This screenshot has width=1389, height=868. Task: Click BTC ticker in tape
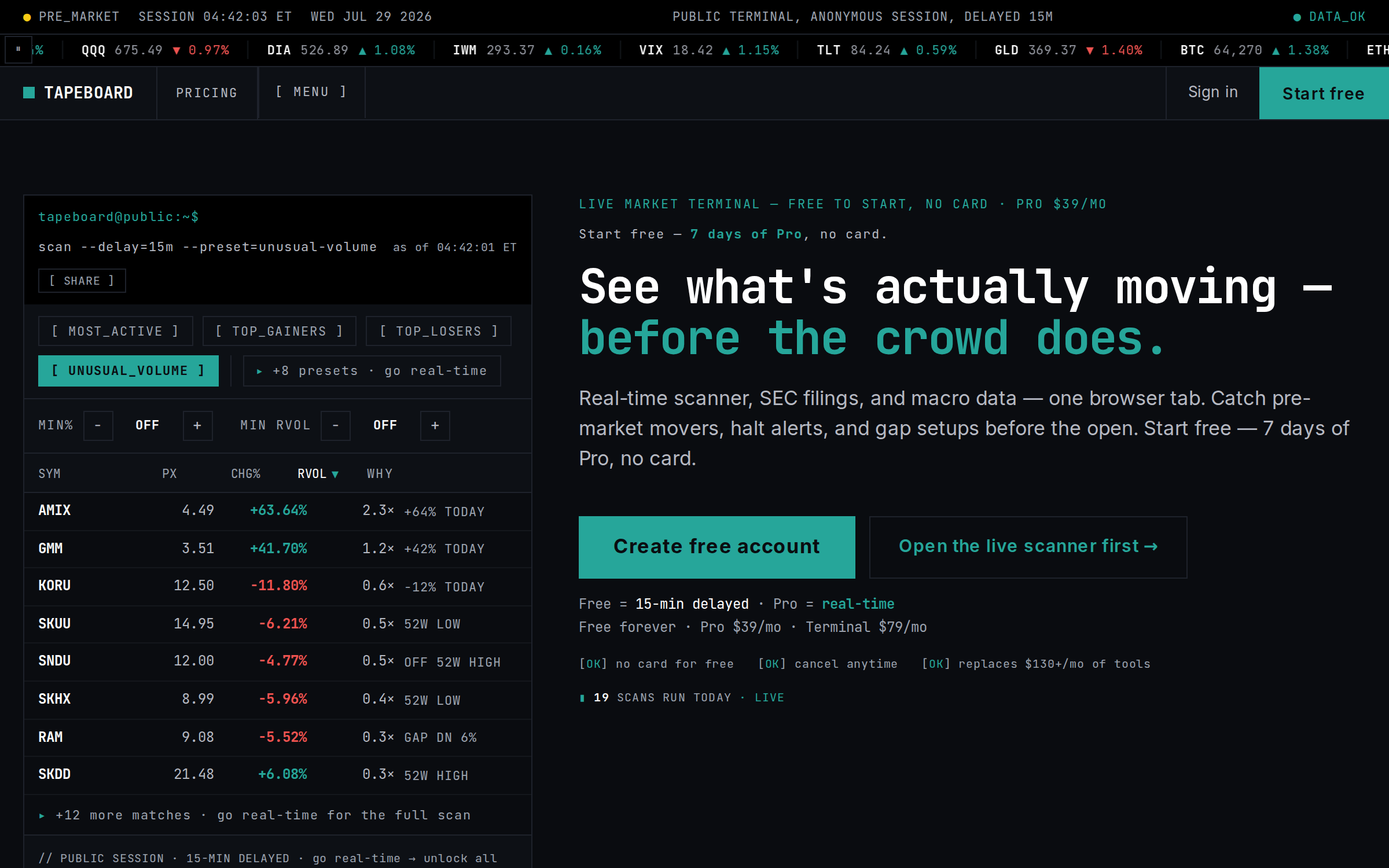point(1254,50)
